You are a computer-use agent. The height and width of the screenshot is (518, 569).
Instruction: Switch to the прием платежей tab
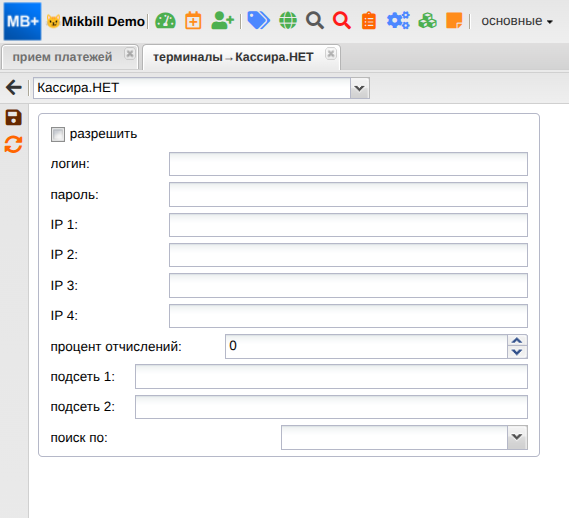62,57
